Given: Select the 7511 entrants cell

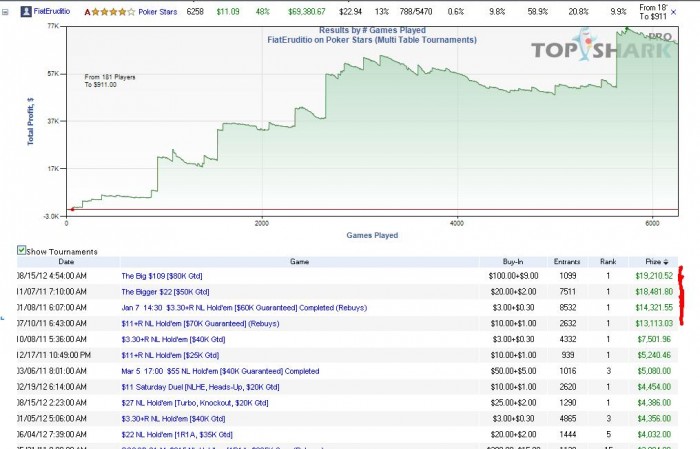Looking at the screenshot, I should (568, 292).
